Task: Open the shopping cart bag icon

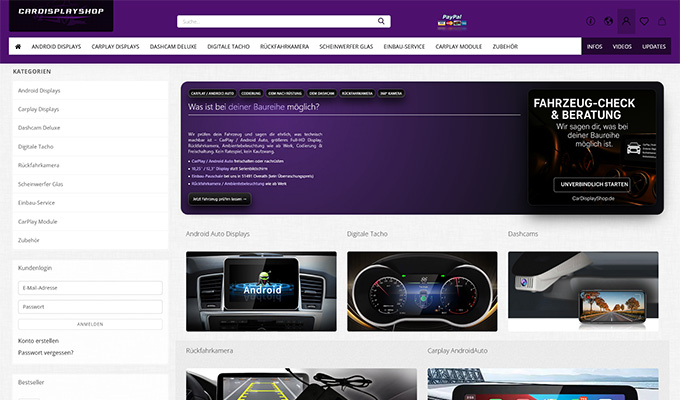Action: [x=663, y=21]
